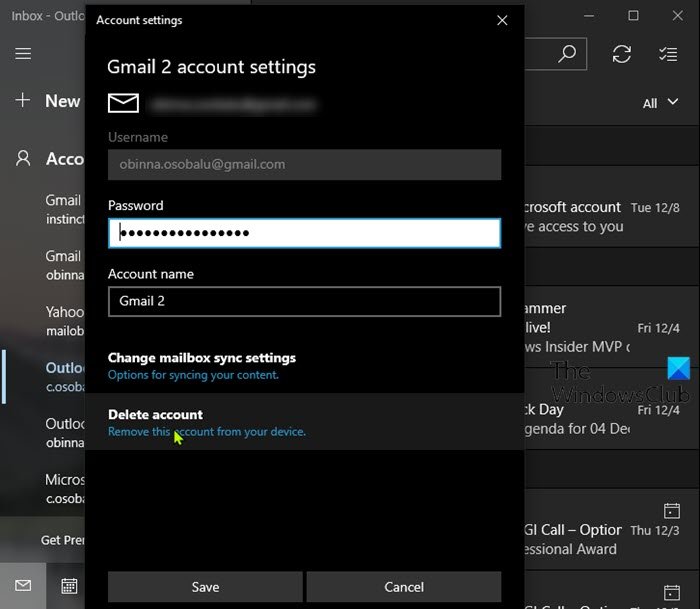Maximize the Mail window

tap(633, 16)
